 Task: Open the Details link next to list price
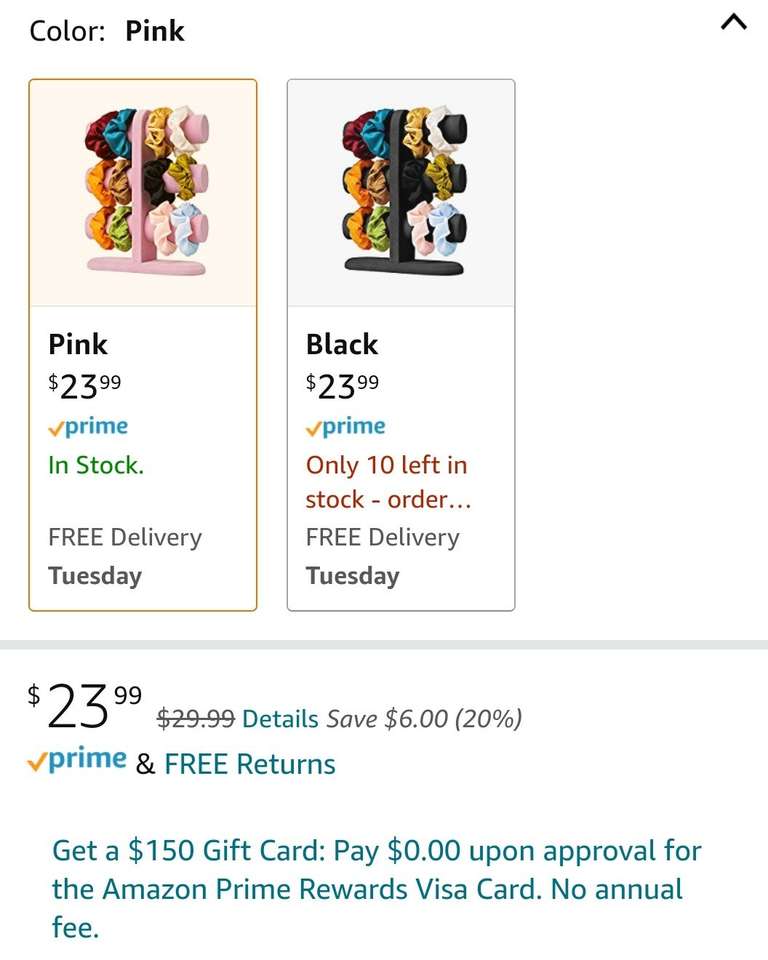[280, 719]
